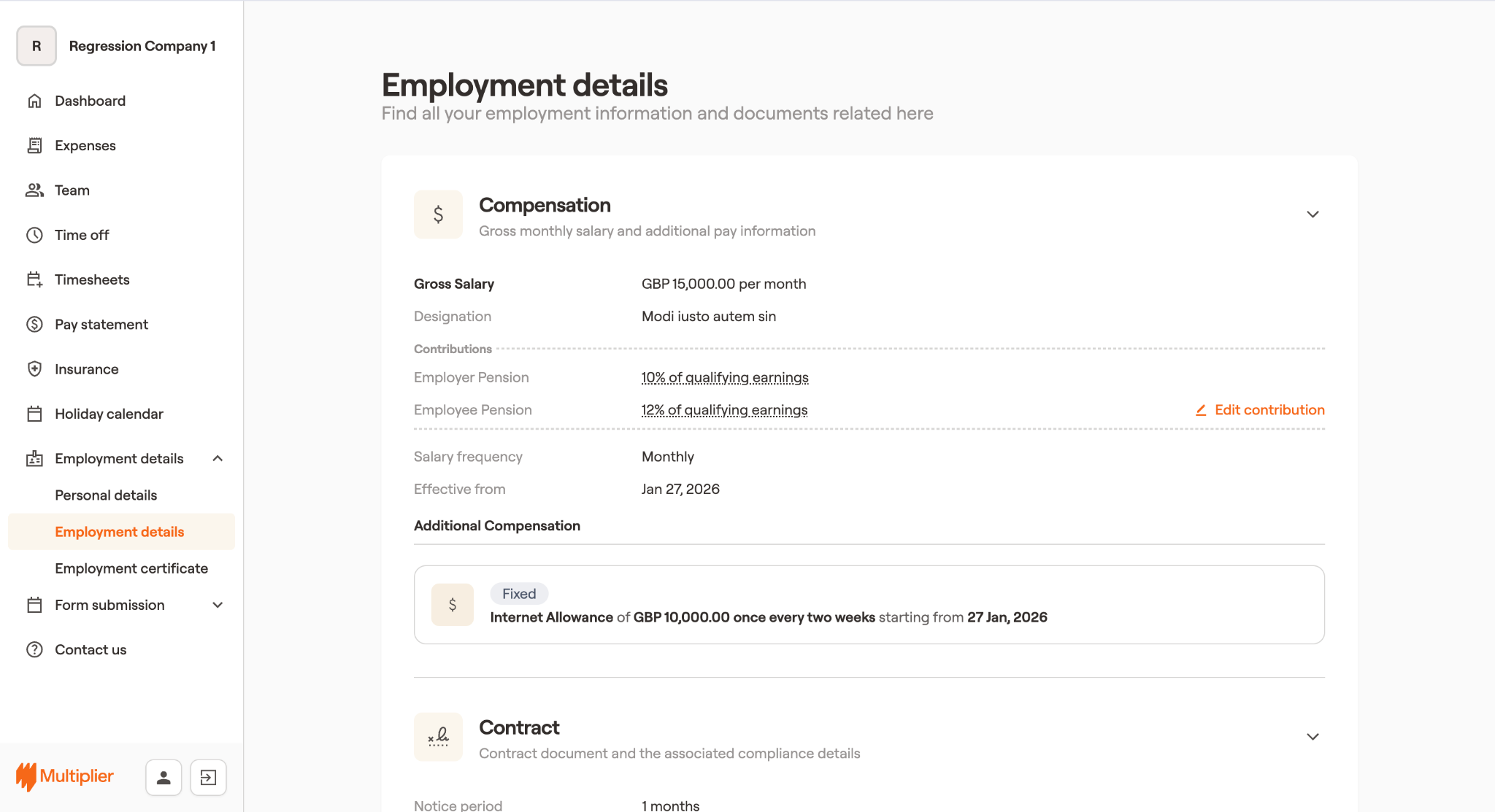Collapse the Contract section chevron
This screenshot has width=1495, height=812.
point(1313,737)
